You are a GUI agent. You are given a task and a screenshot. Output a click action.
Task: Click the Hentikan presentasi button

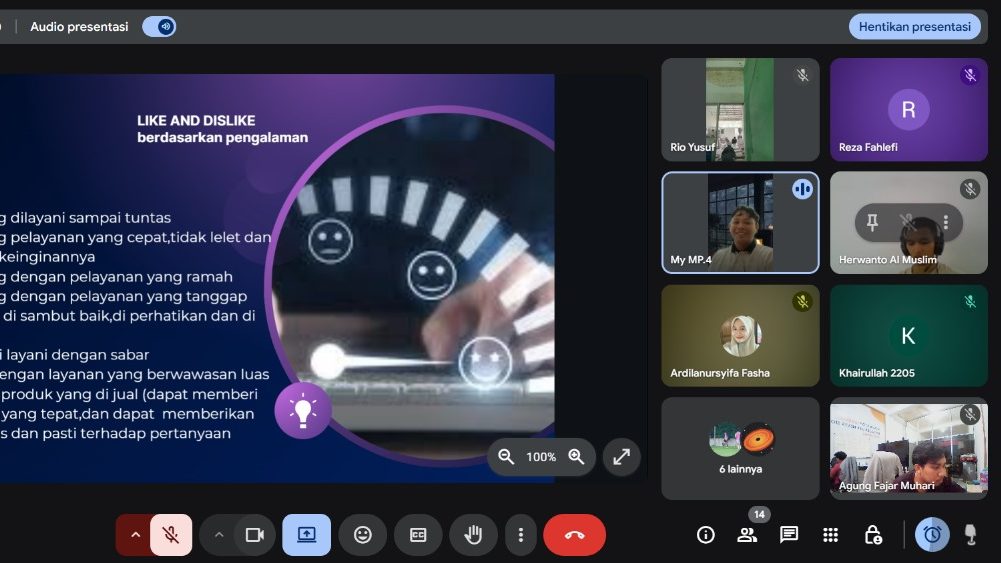[914, 27]
